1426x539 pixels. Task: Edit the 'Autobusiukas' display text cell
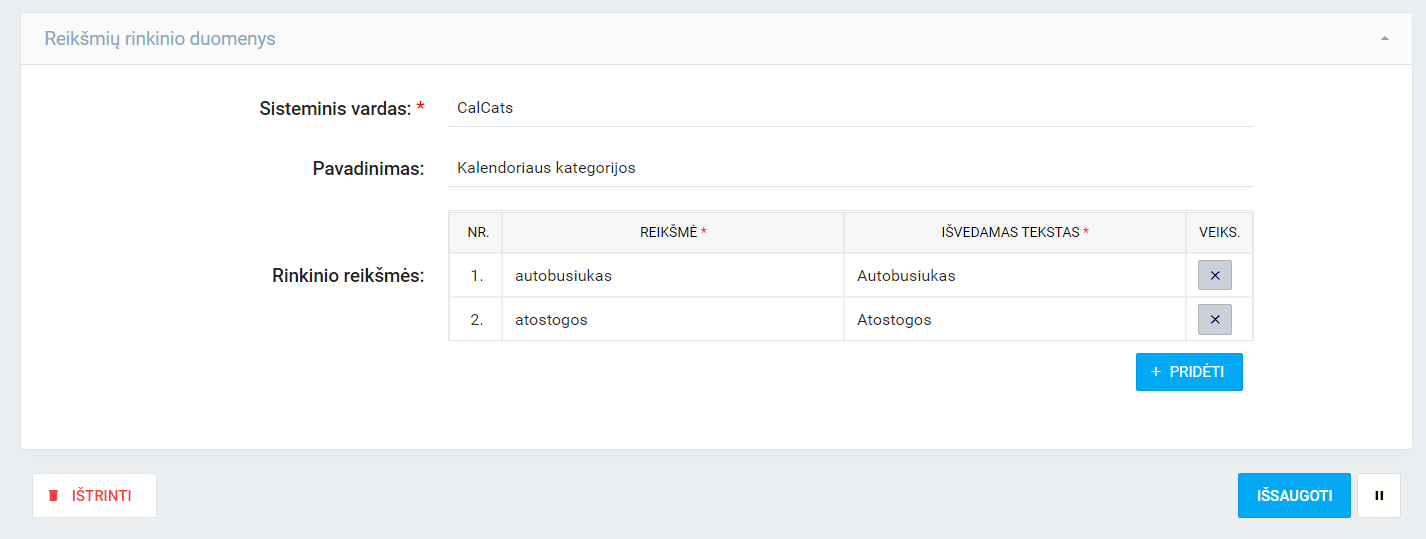[x=1014, y=276]
